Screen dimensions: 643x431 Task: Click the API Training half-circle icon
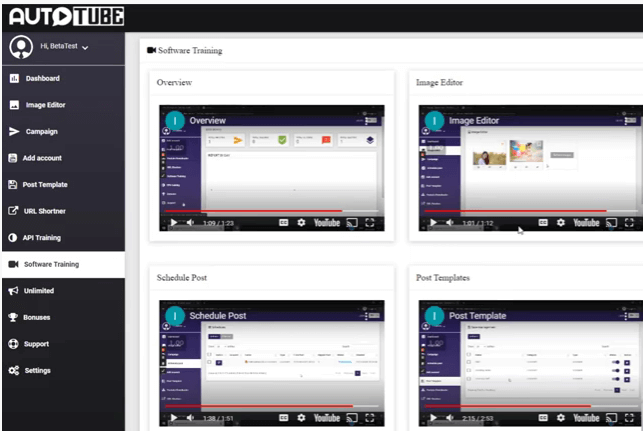13,237
